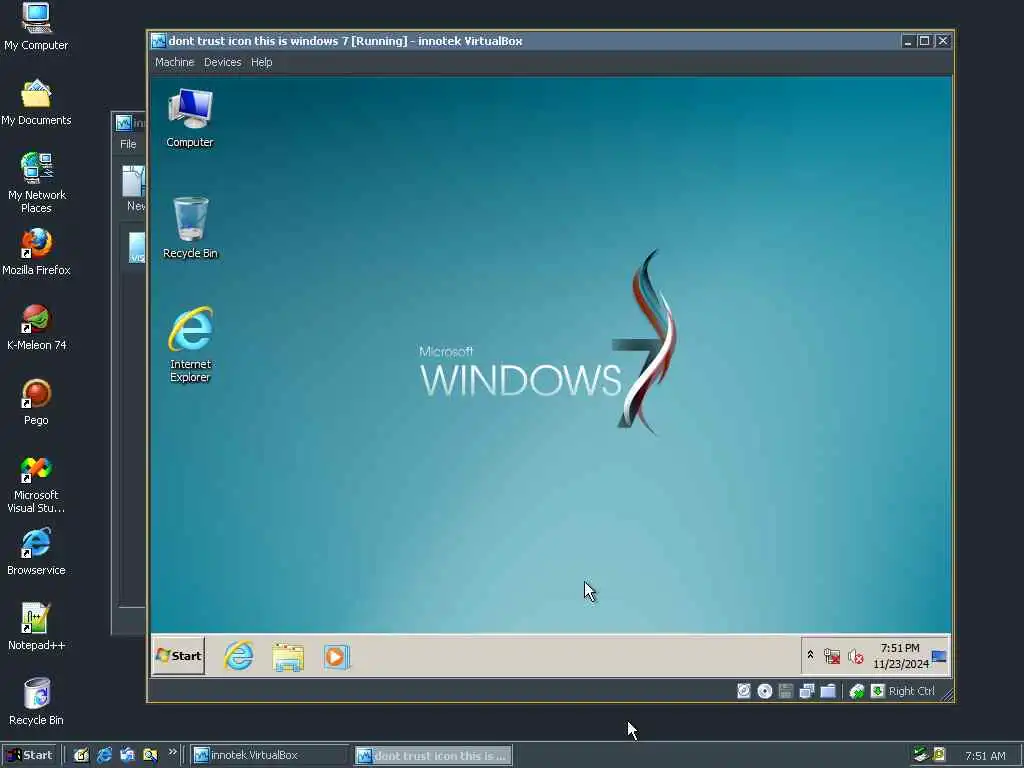The width and height of the screenshot is (1024, 768).
Task: Select Browservice shortcut on host desktop
Action: [37, 552]
